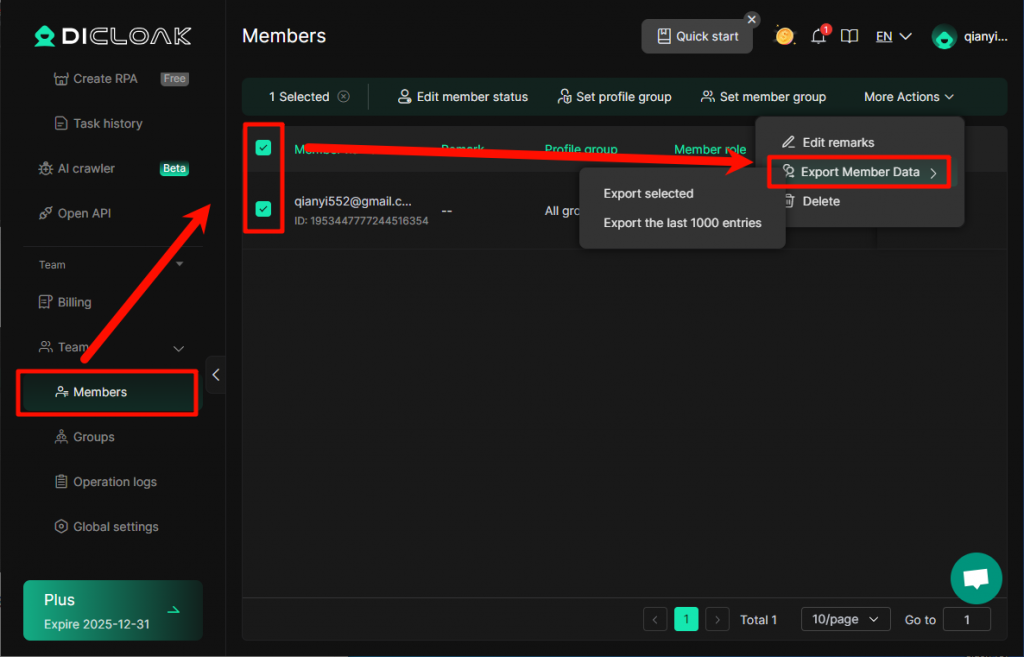
Task: Click the qianyi user avatar
Action: point(943,37)
